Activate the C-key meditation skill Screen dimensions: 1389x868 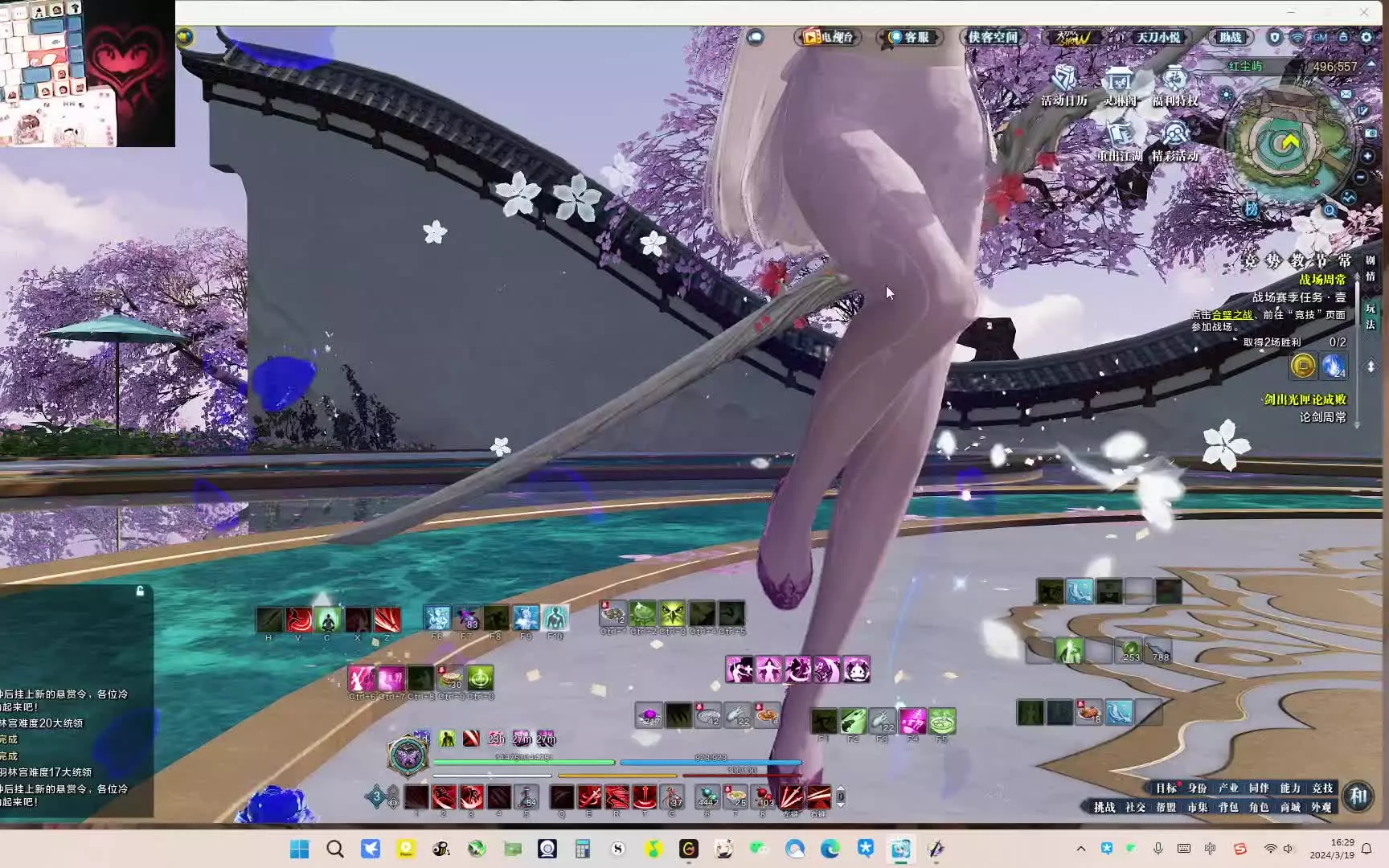coord(328,620)
